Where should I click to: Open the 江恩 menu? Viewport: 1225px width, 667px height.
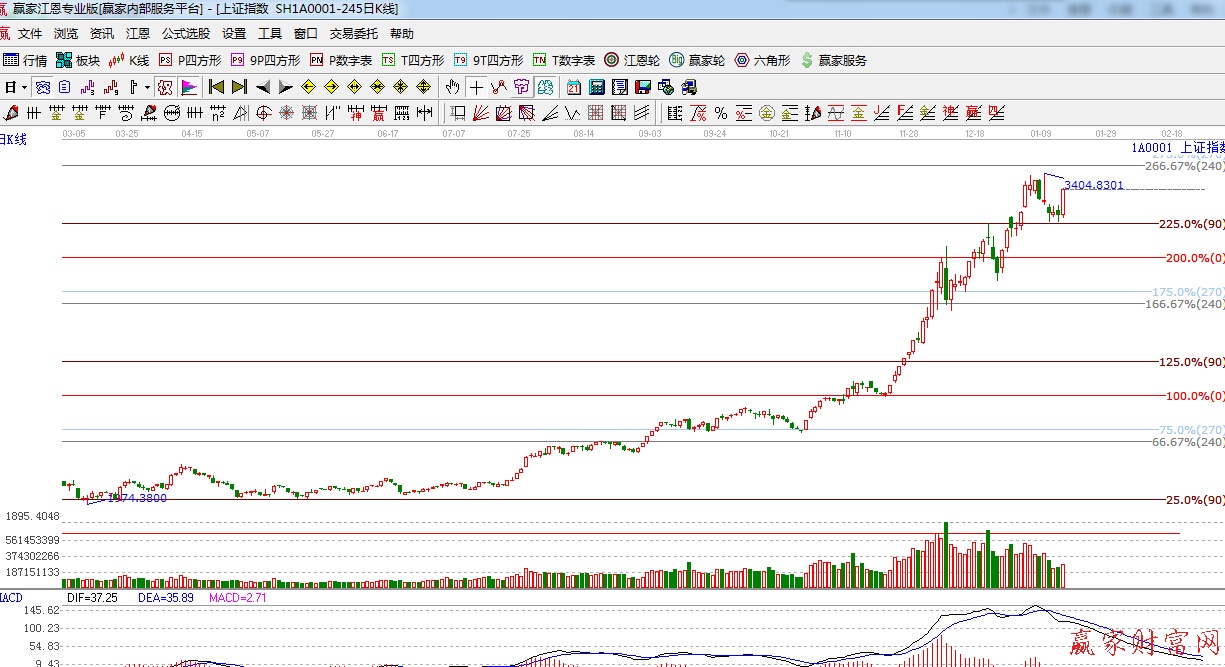pos(137,33)
